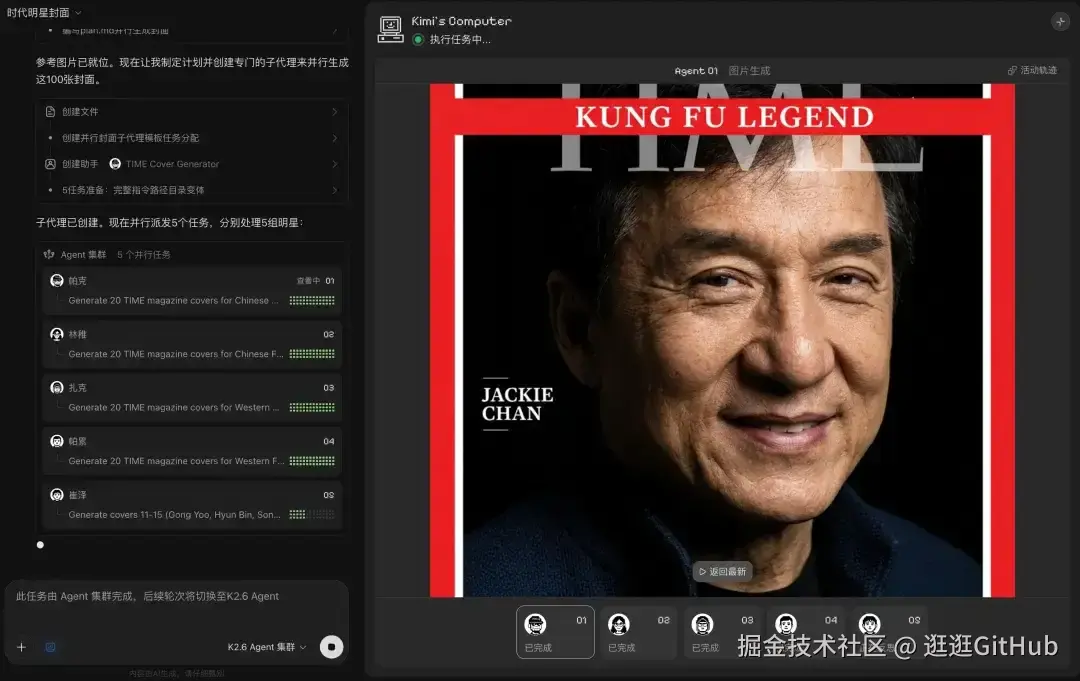Click the avatar icon of task 01
The width and height of the screenshot is (1080, 681).
click(x=57, y=280)
